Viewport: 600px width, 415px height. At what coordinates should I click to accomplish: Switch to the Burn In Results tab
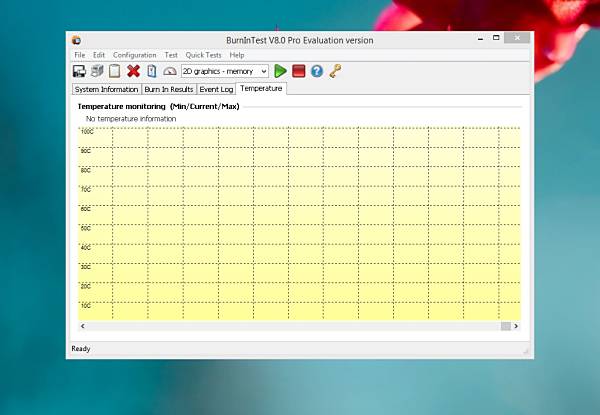coord(169,89)
